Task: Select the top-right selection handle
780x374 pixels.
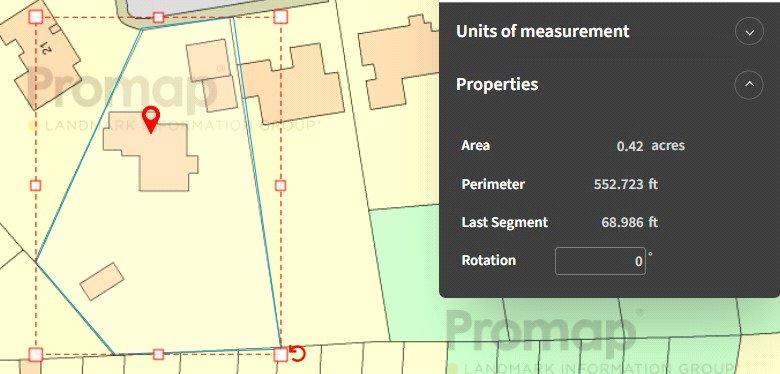Action: (281, 16)
